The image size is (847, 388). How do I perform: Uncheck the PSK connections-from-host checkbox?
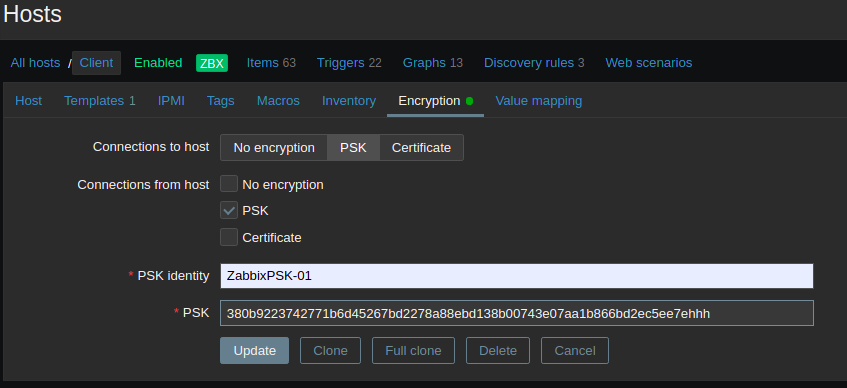(229, 210)
